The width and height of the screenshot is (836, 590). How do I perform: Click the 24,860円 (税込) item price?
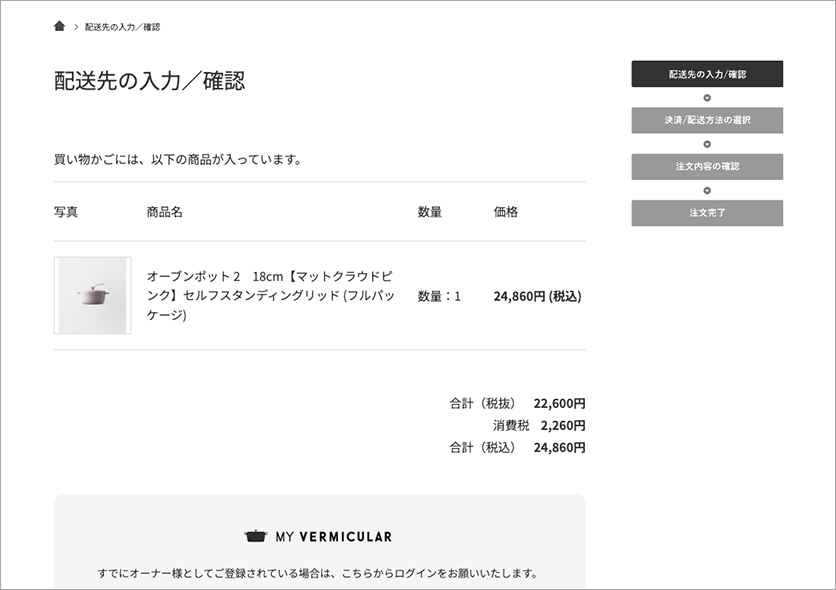point(537,296)
